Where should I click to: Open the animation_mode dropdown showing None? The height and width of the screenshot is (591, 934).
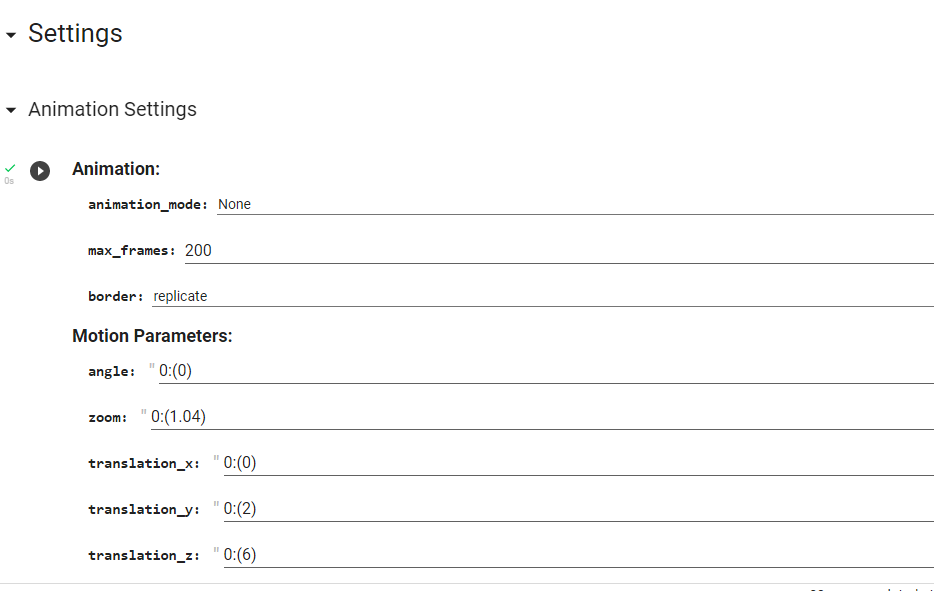pyautogui.click(x=575, y=204)
